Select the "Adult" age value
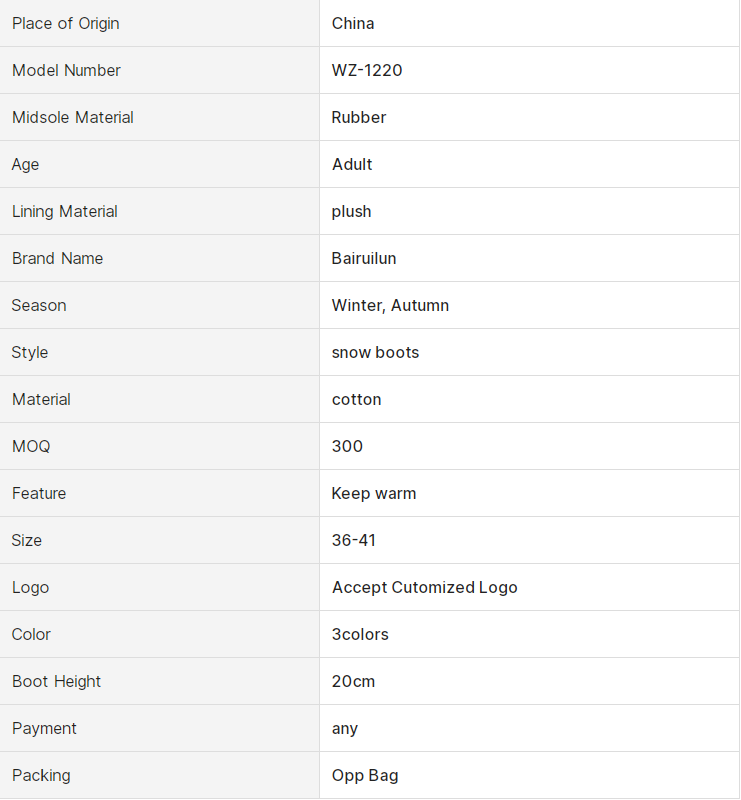The image size is (741, 800). tap(352, 164)
